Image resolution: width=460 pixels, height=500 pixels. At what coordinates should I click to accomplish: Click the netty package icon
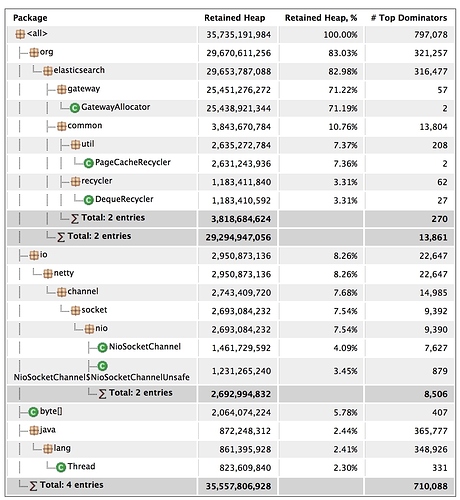(x=48, y=274)
